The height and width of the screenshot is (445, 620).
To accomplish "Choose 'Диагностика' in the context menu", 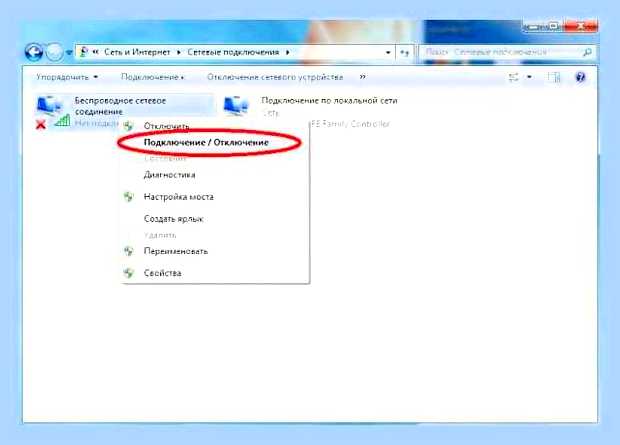I will [170, 174].
